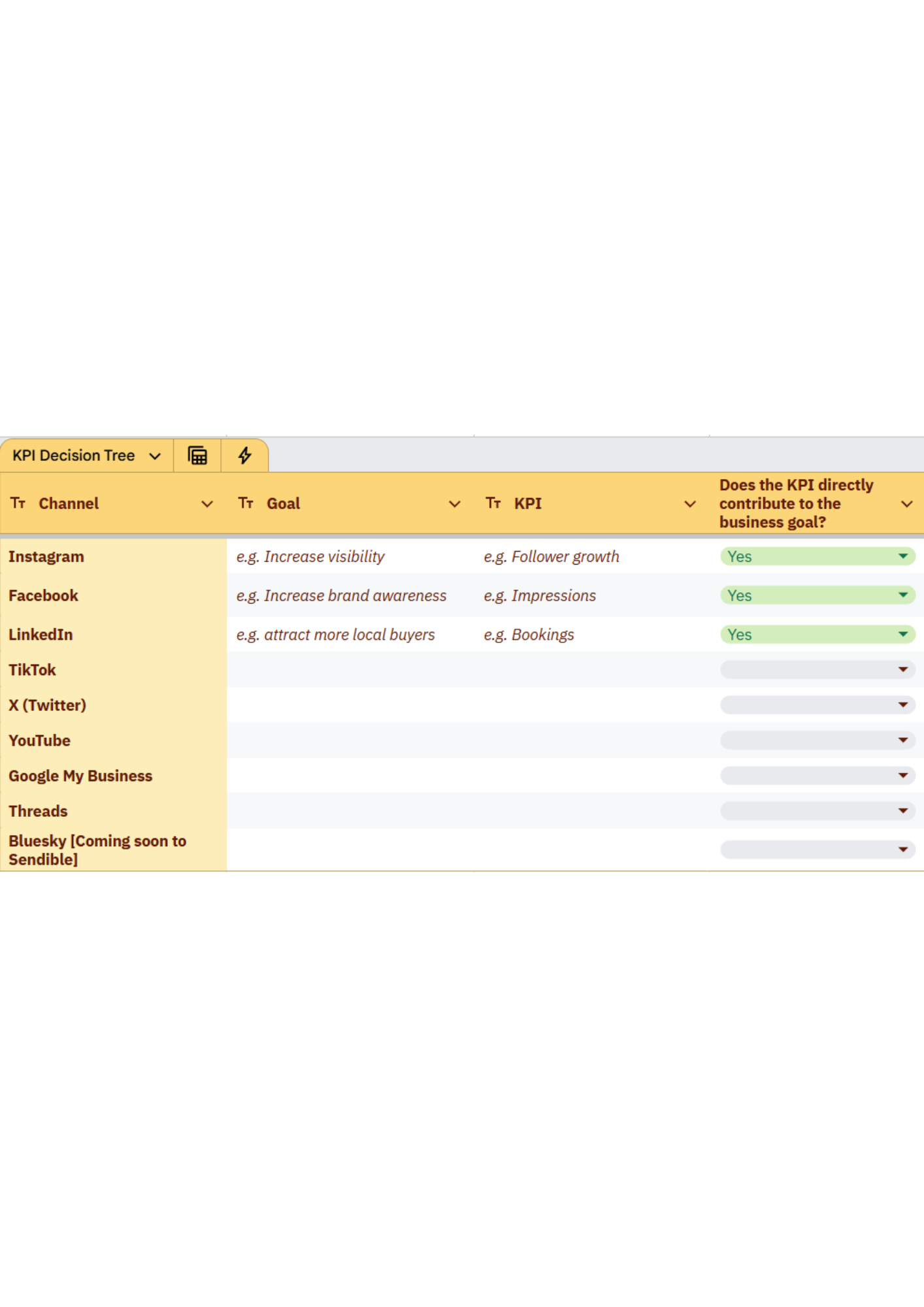Open the Yes dropdown for LinkedIn
The height and width of the screenshot is (1307, 924).
(903, 635)
